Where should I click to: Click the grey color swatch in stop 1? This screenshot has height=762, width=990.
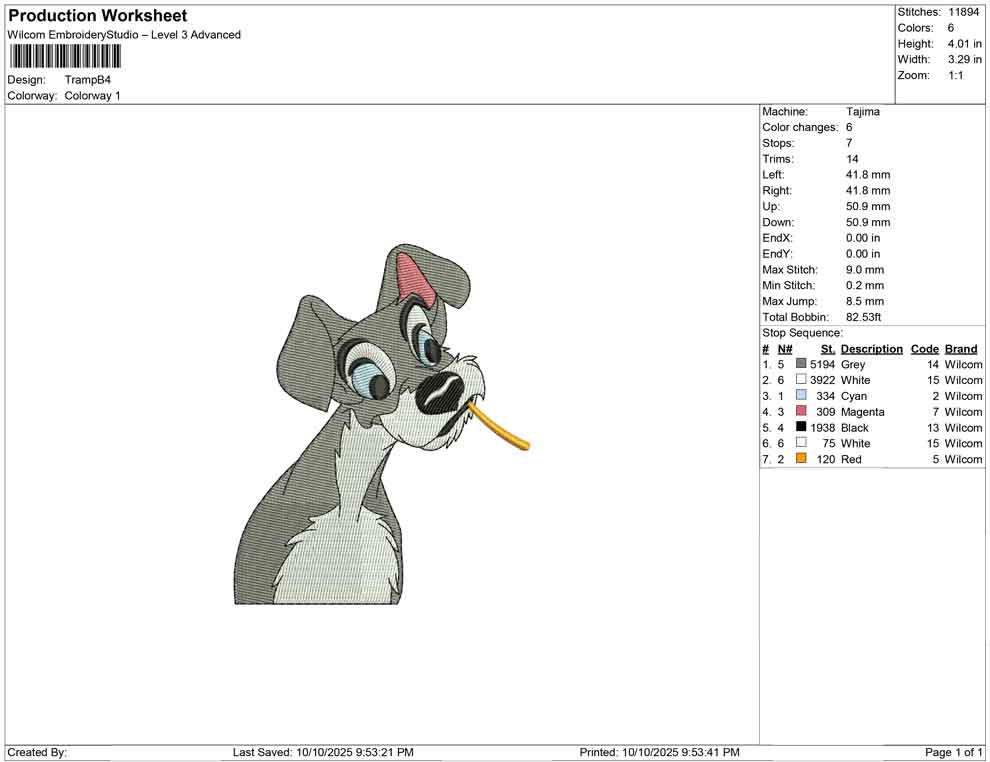coord(801,364)
